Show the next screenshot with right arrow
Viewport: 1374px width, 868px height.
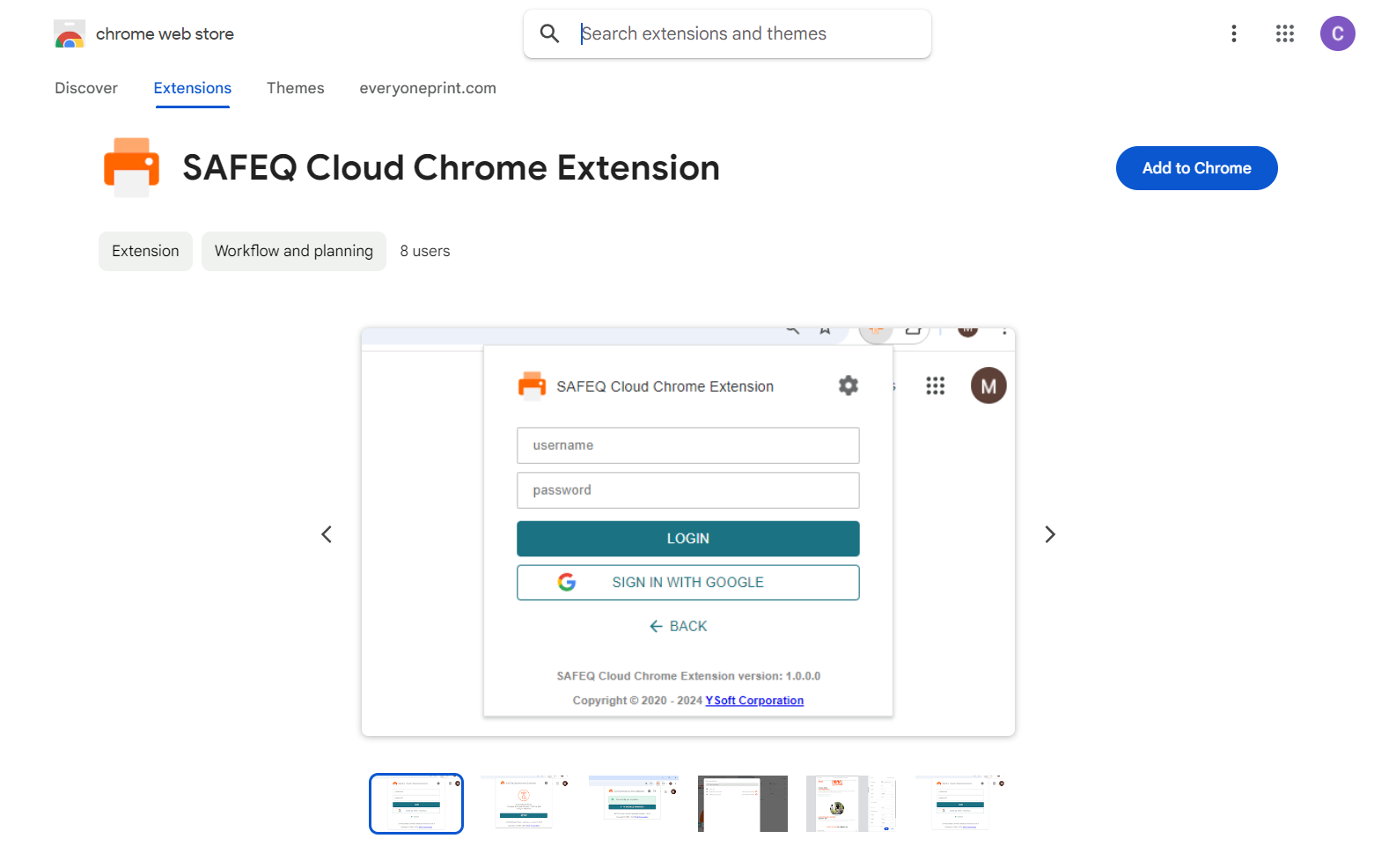pyautogui.click(x=1049, y=534)
